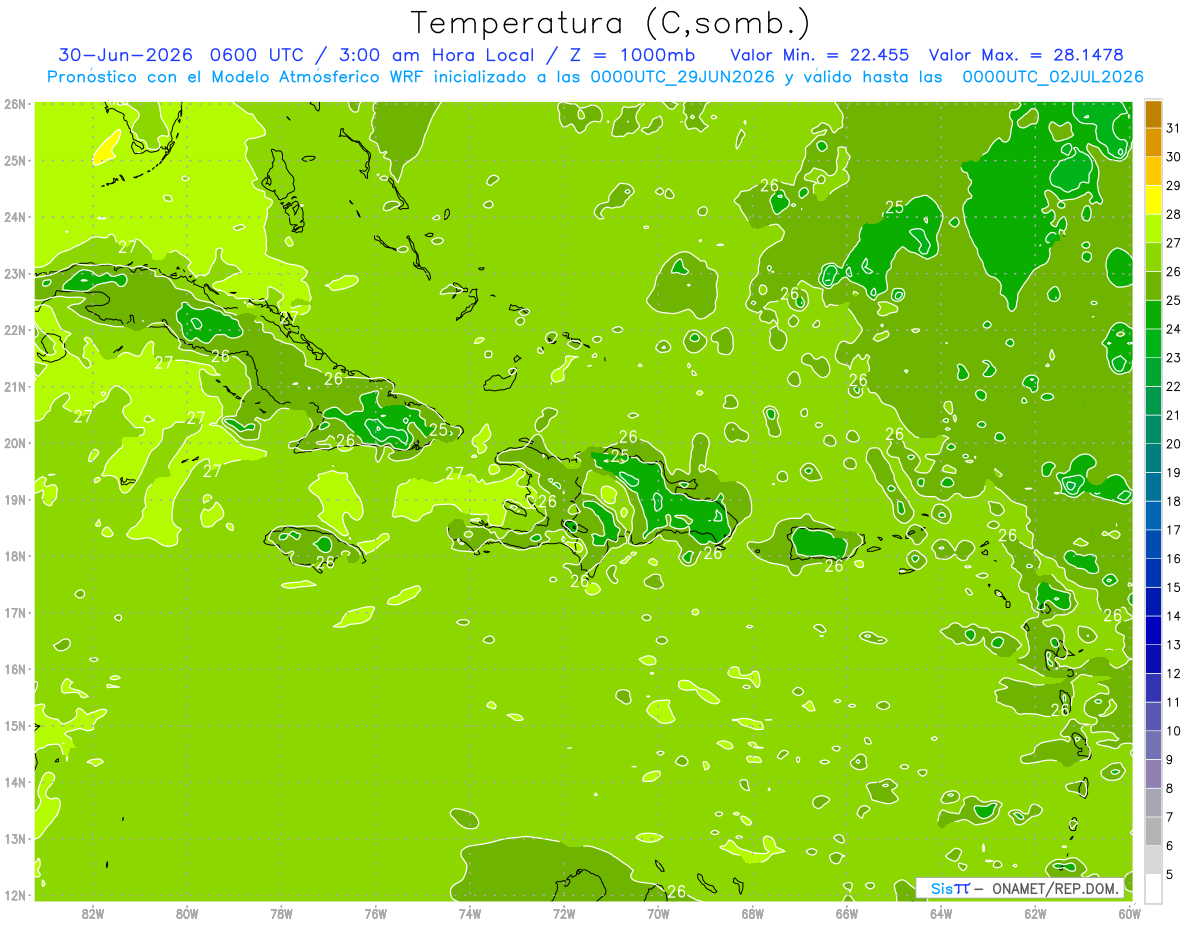Click the legend value '31'

coord(1174,128)
